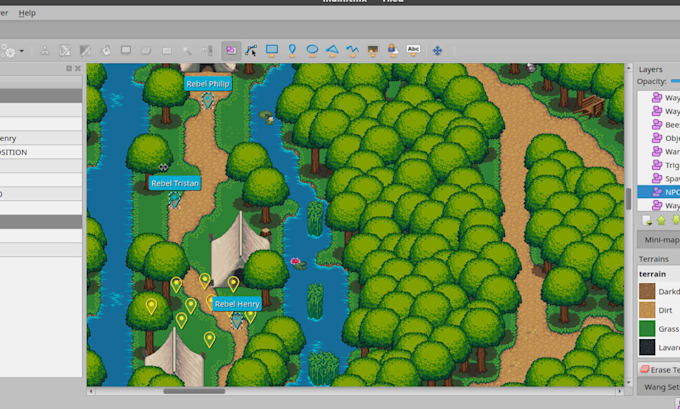Image resolution: width=680 pixels, height=409 pixels.
Task: Click the first green Raise Layer arrow
Action: click(661, 220)
